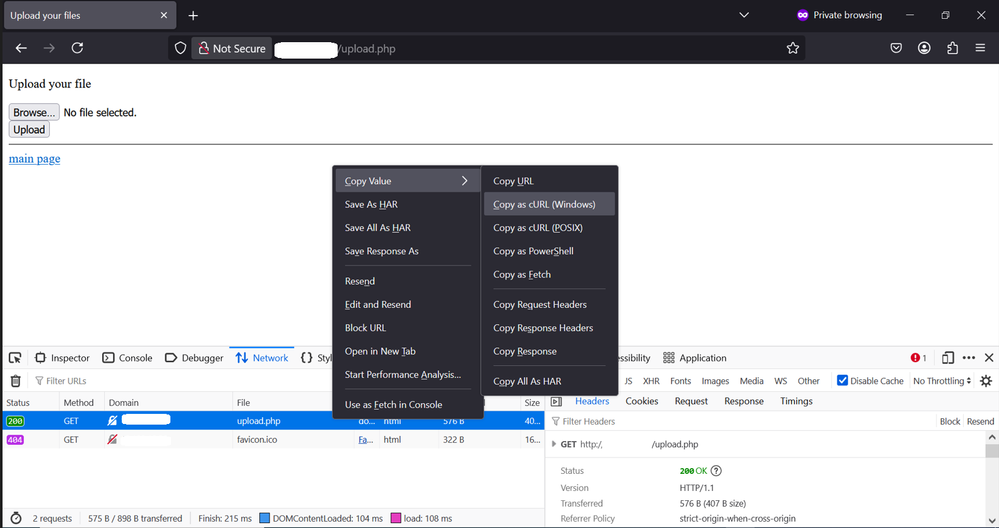Screen dimensions: 999x528
Task: Open the Pocket save icon in toolbar
Action: 896,48
